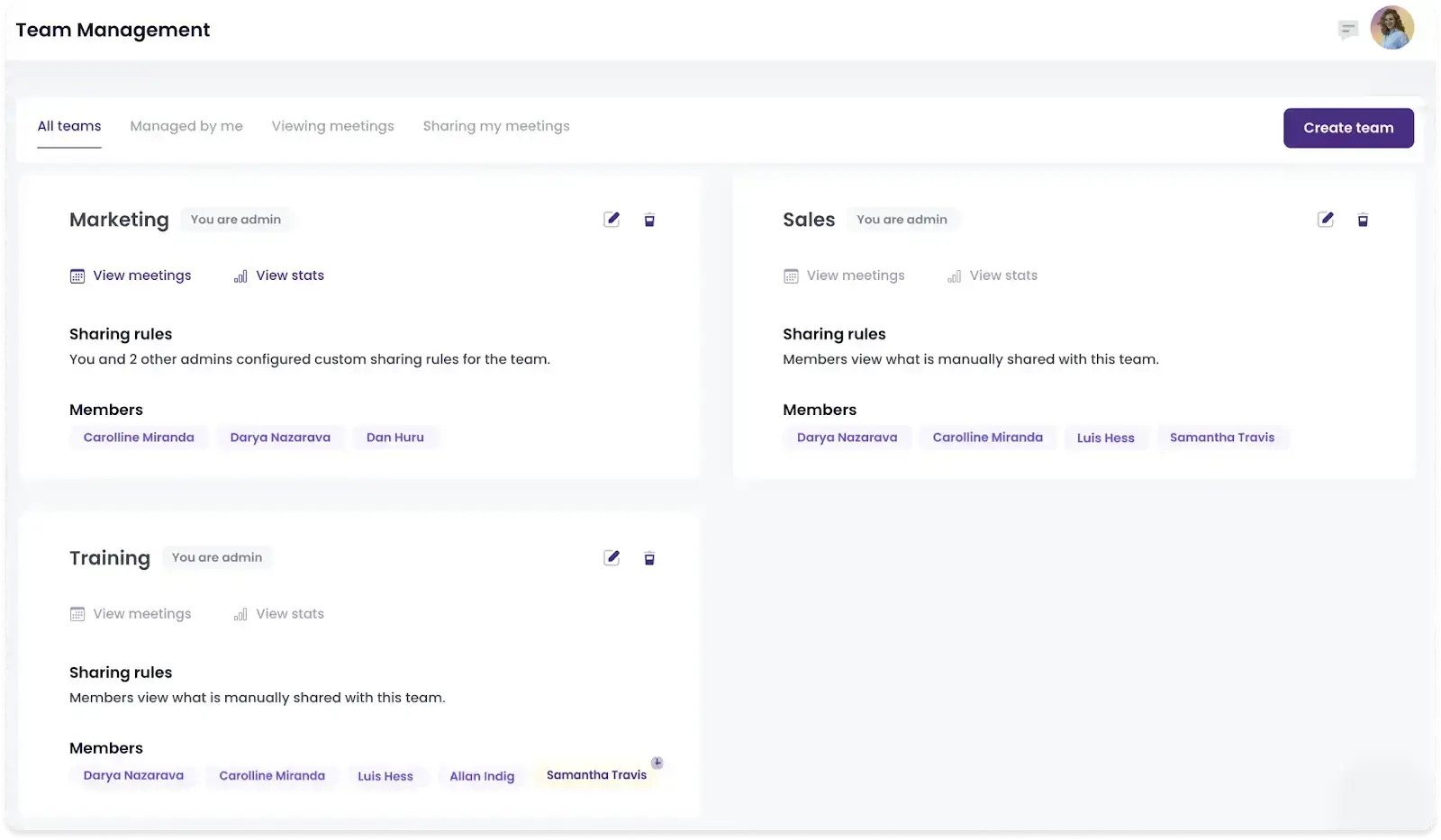Click the edit icon for Marketing team
The width and height of the screenshot is (1441, 840).
612,220
